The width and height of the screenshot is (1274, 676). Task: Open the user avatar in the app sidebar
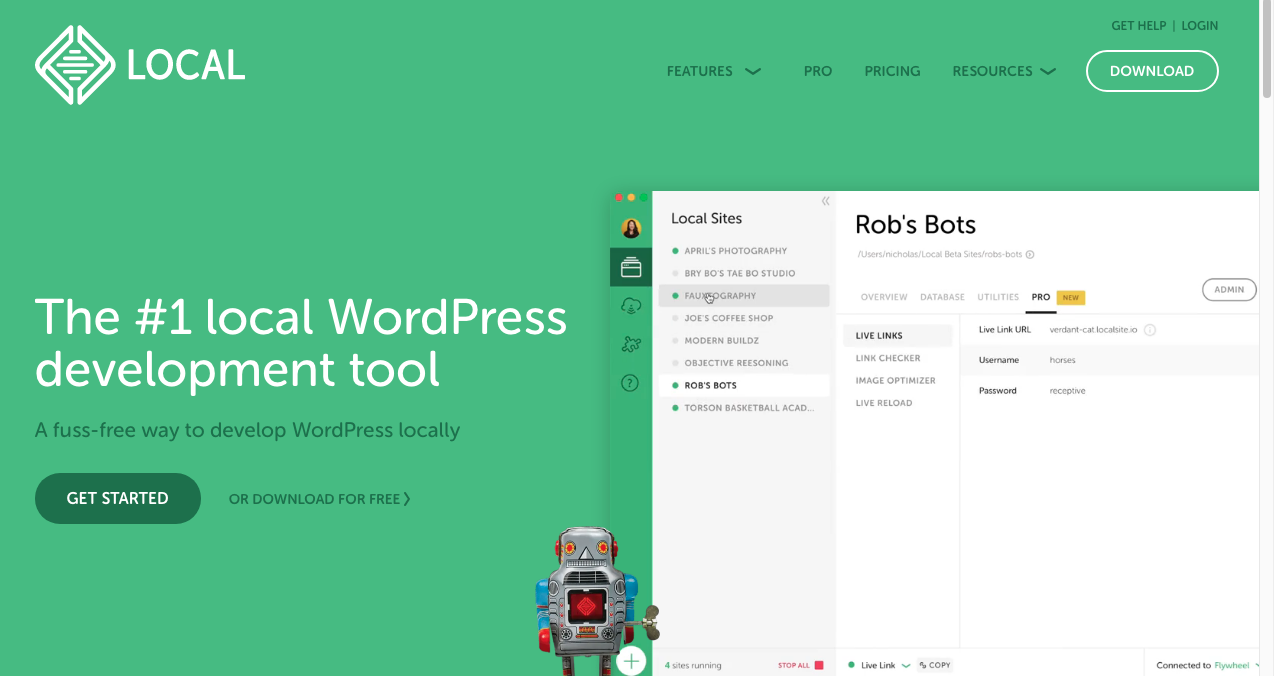pyautogui.click(x=631, y=228)
